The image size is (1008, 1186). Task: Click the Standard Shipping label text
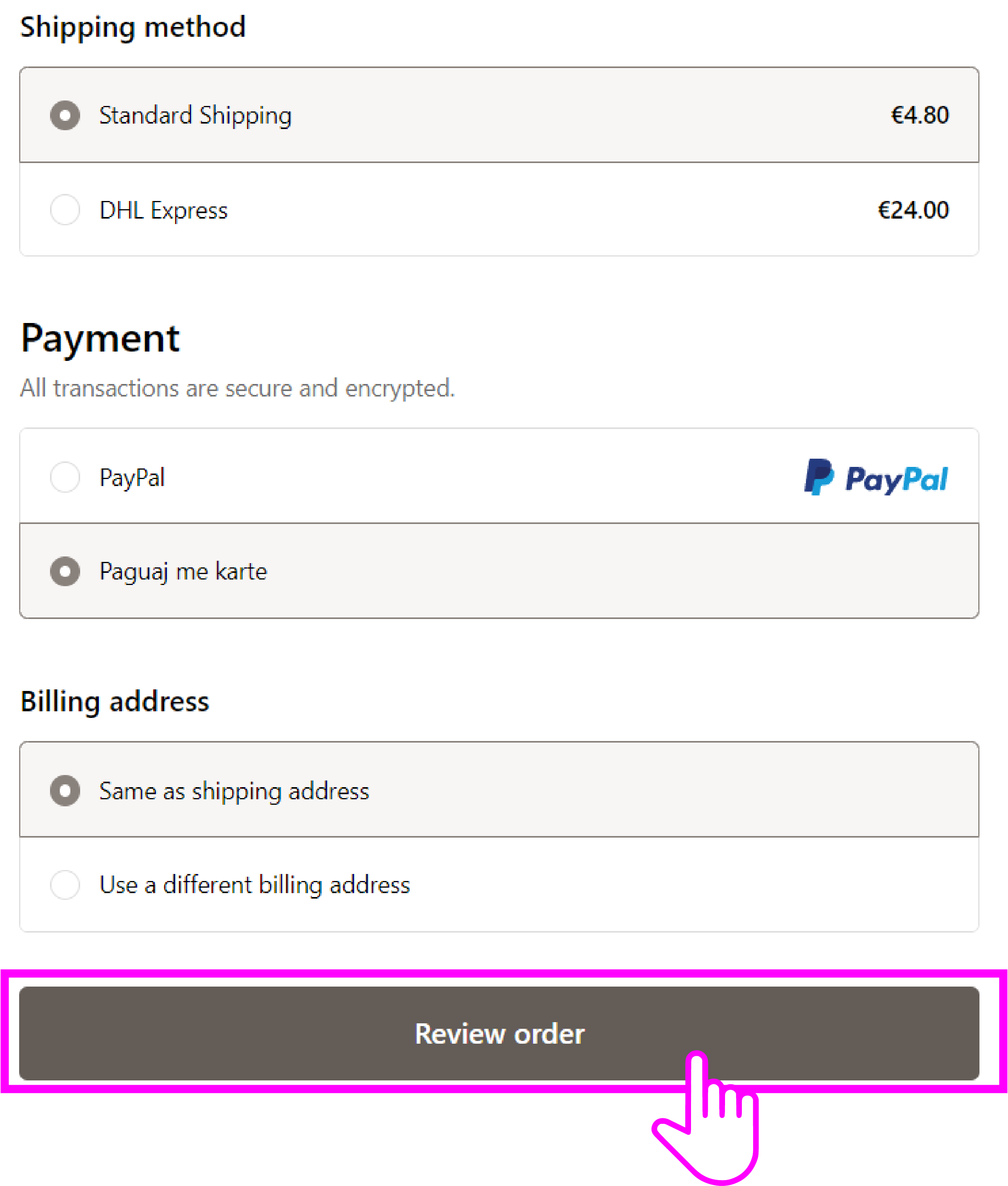pos(195,115)
